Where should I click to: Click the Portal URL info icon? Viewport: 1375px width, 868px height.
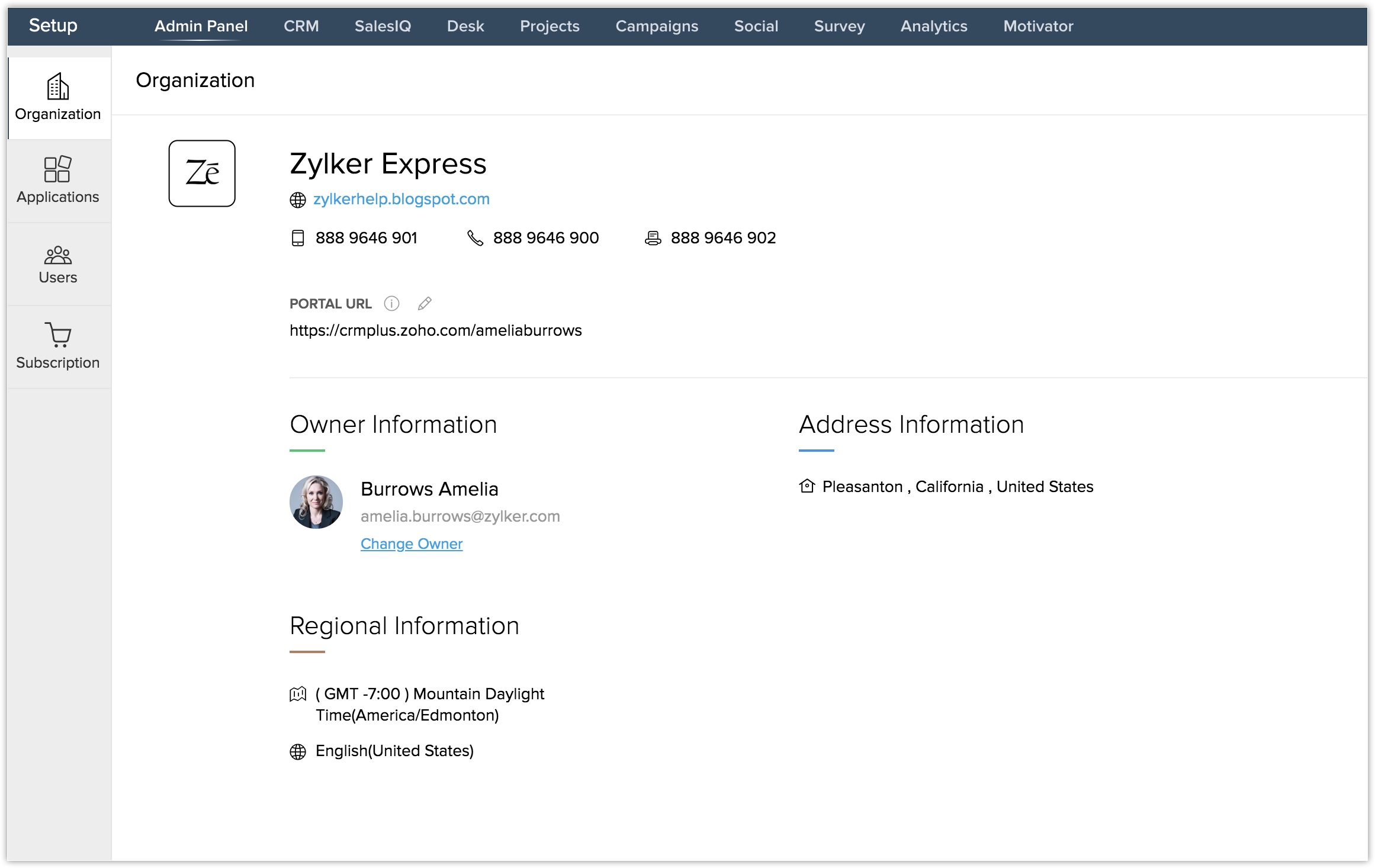point(391,304)
